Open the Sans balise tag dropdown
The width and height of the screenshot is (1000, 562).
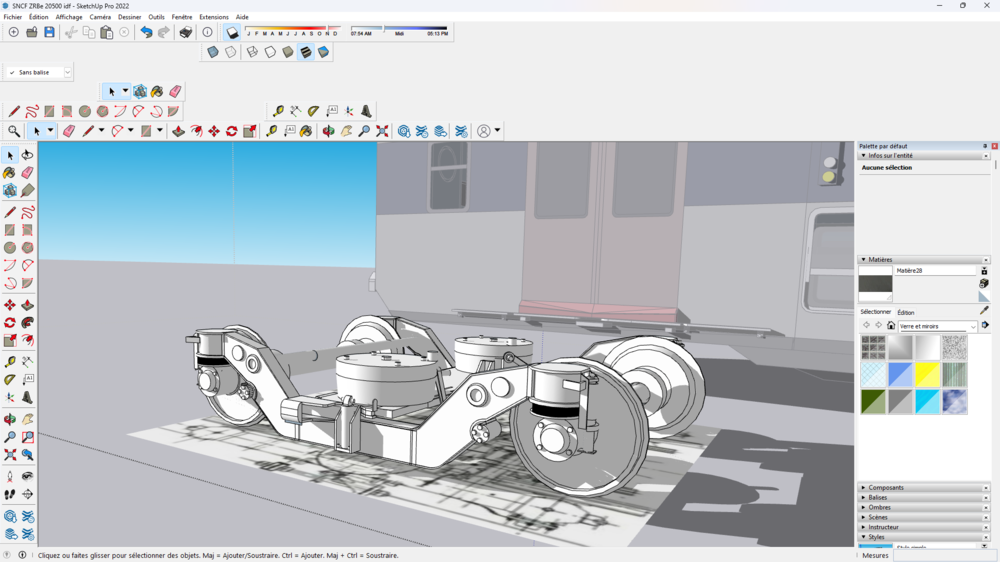67,72
